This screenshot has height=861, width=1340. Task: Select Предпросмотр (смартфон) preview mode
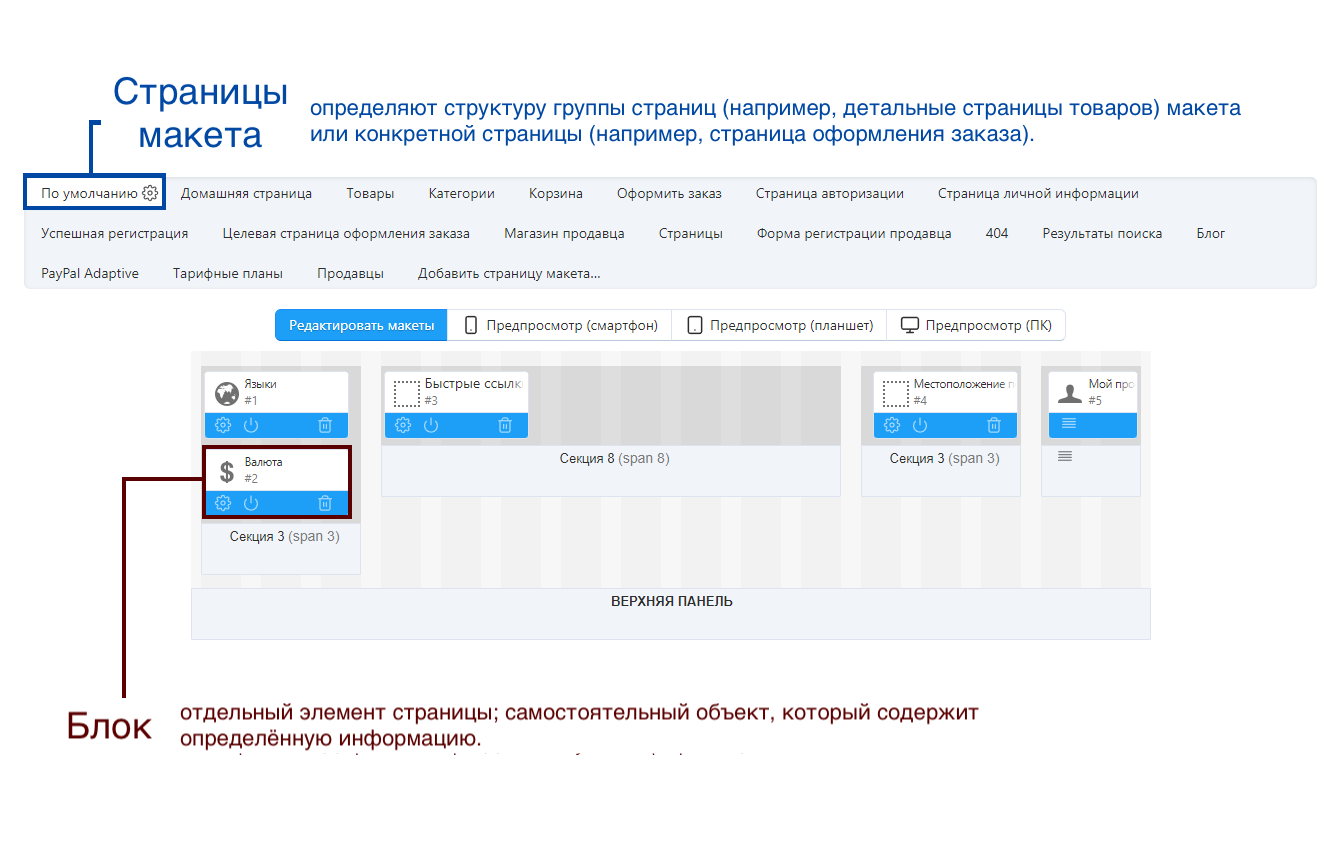coord(560,325)
